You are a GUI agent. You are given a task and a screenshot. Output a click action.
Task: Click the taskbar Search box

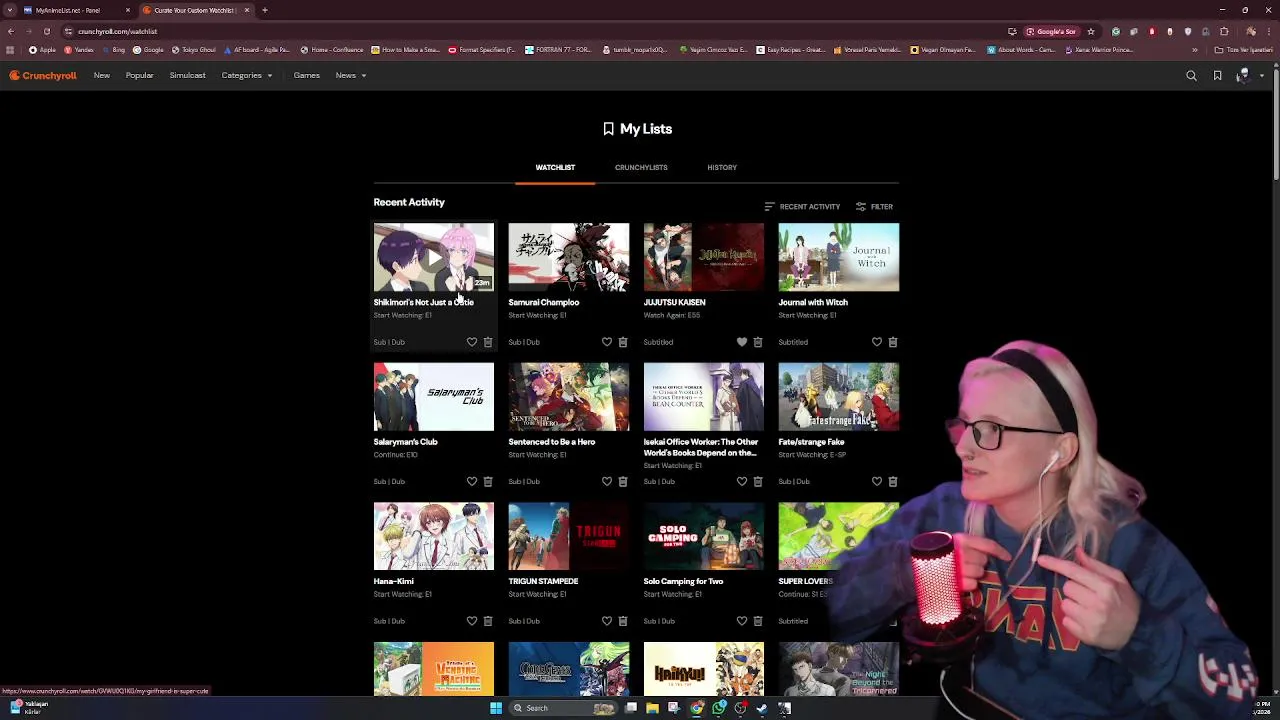click(x=565, y=708)
